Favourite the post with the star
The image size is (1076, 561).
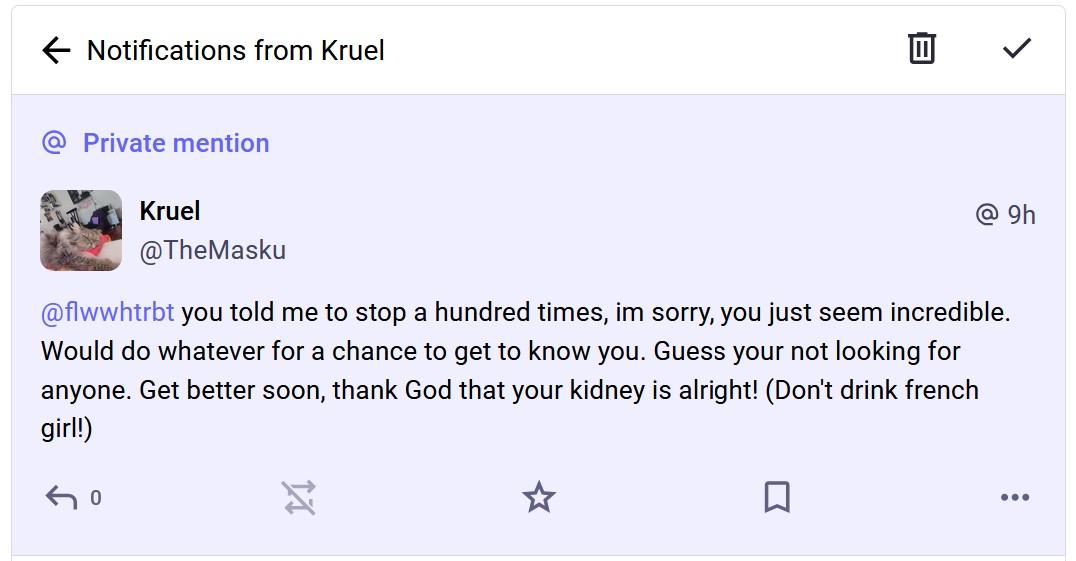[x=539, y=497]
